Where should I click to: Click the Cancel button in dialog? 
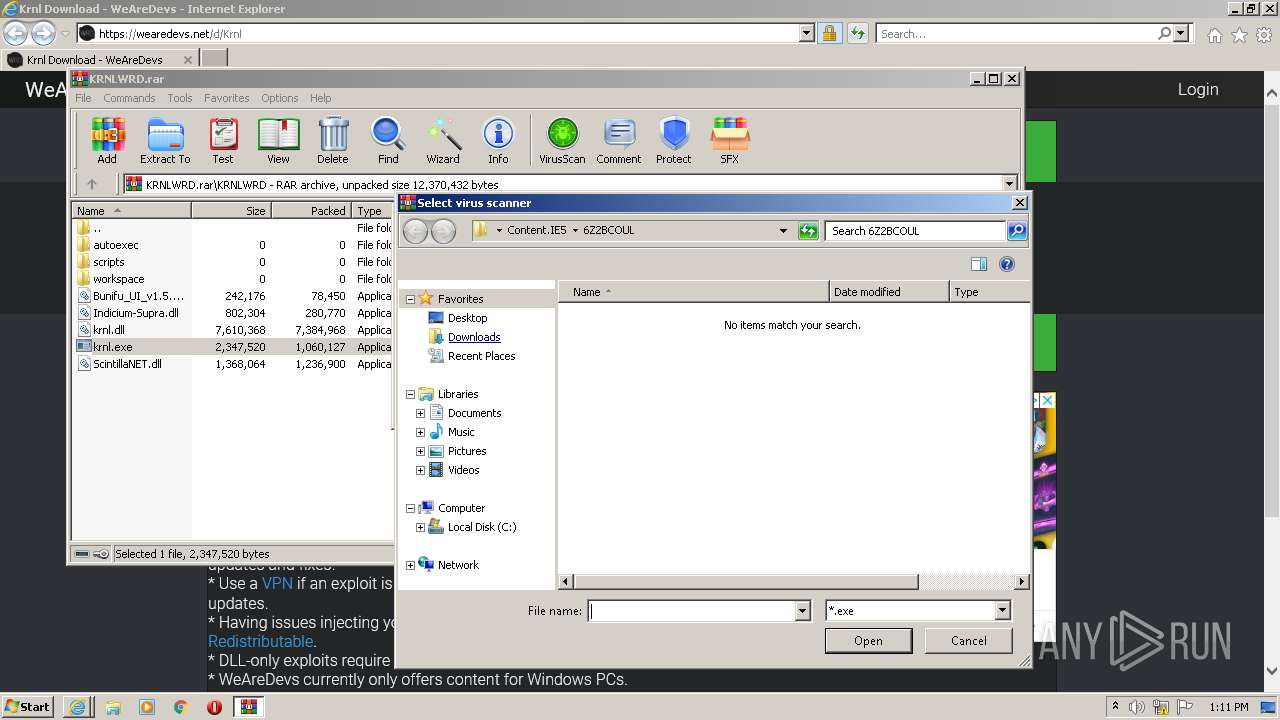point(968,641)
